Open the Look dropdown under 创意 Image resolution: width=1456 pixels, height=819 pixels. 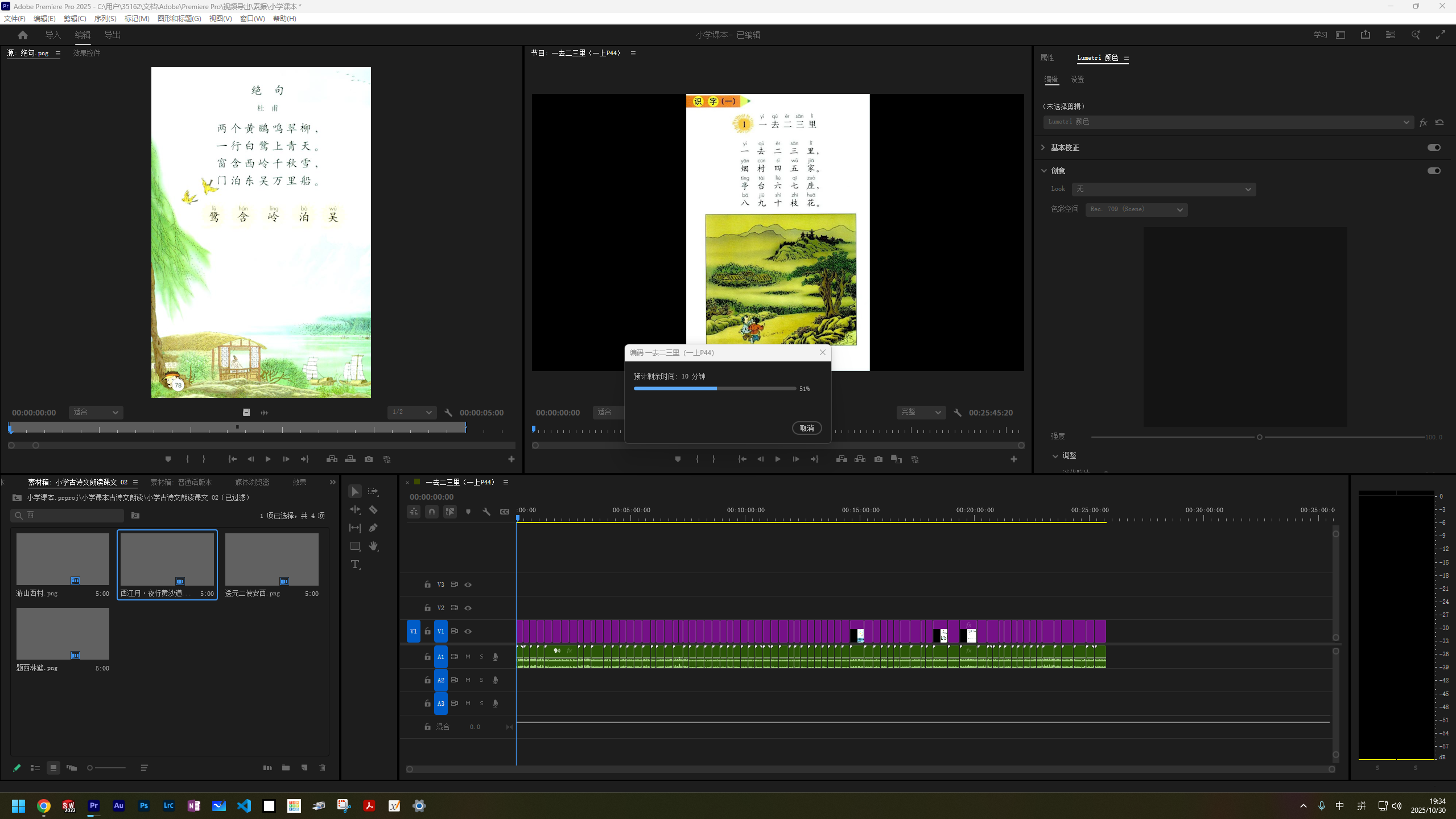pos(1164,189)
